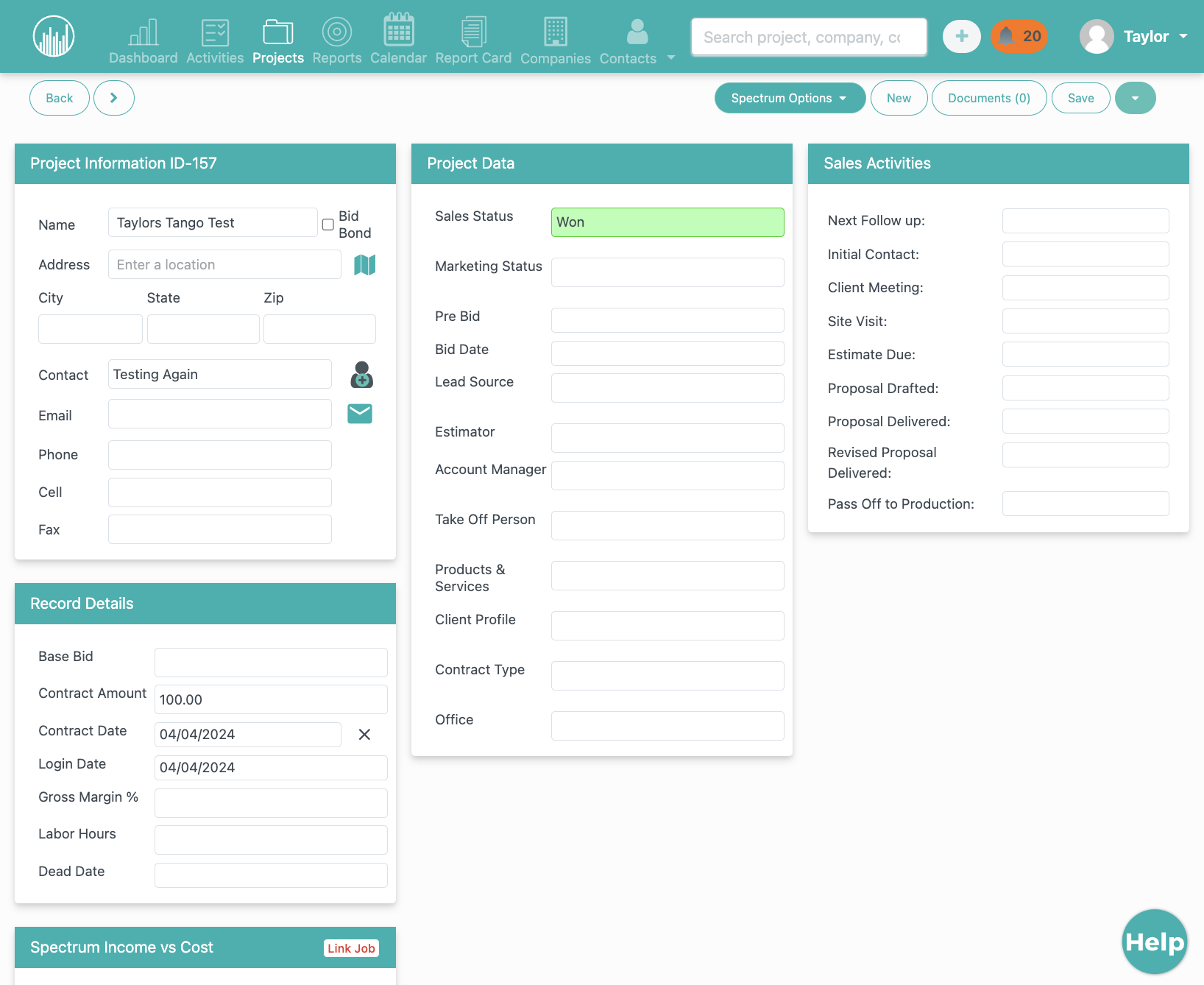The image size is (1204, 985).
Task: Click the project Name input field
Action: pyautogui.click(x=213, y=222)
